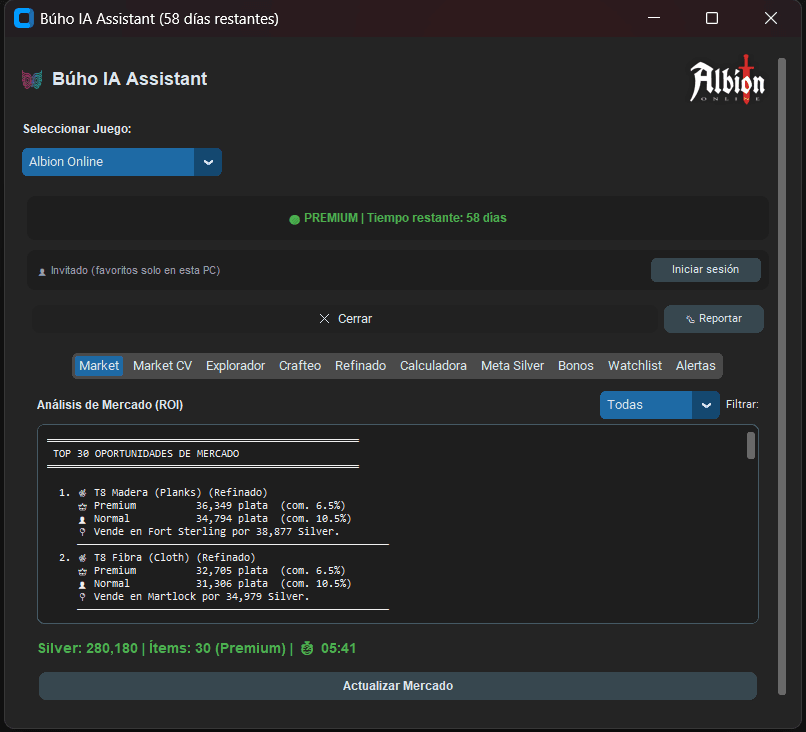This screenshot has height=732, width=806.
Task: Click the Albion Online logo
Action: coord(727,79)
